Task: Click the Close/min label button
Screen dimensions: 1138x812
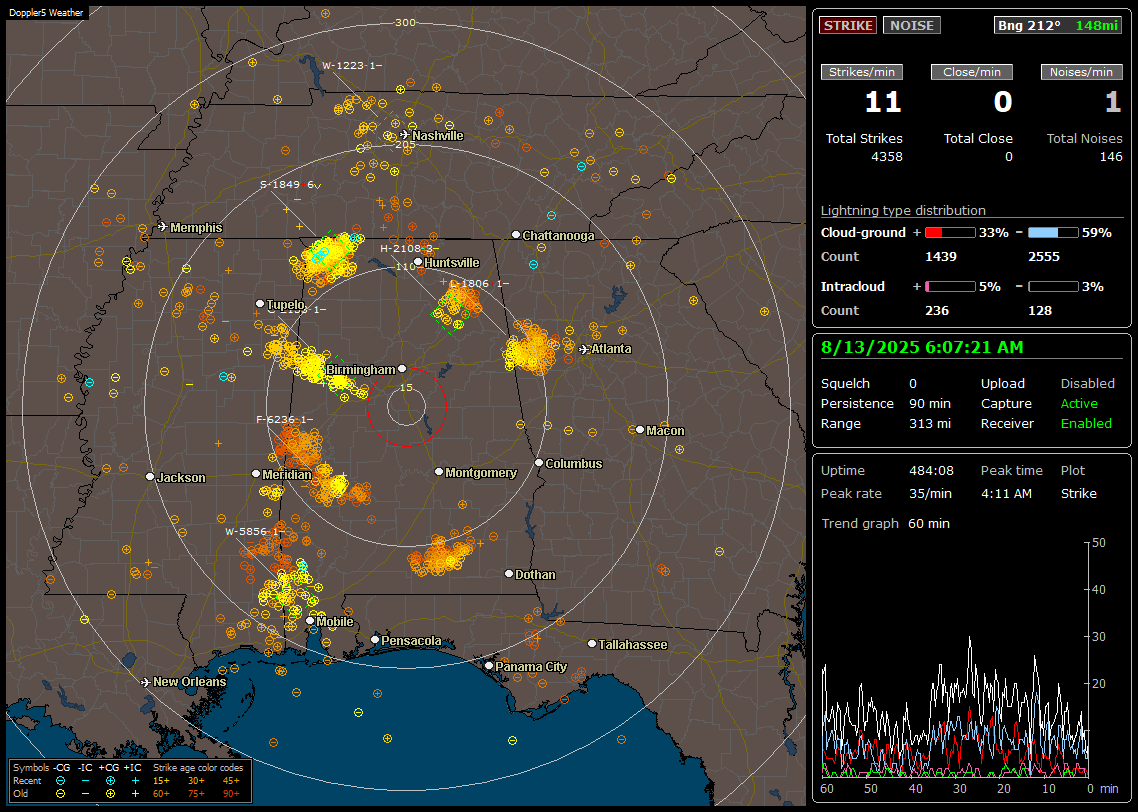Action: tap(972, 72)
